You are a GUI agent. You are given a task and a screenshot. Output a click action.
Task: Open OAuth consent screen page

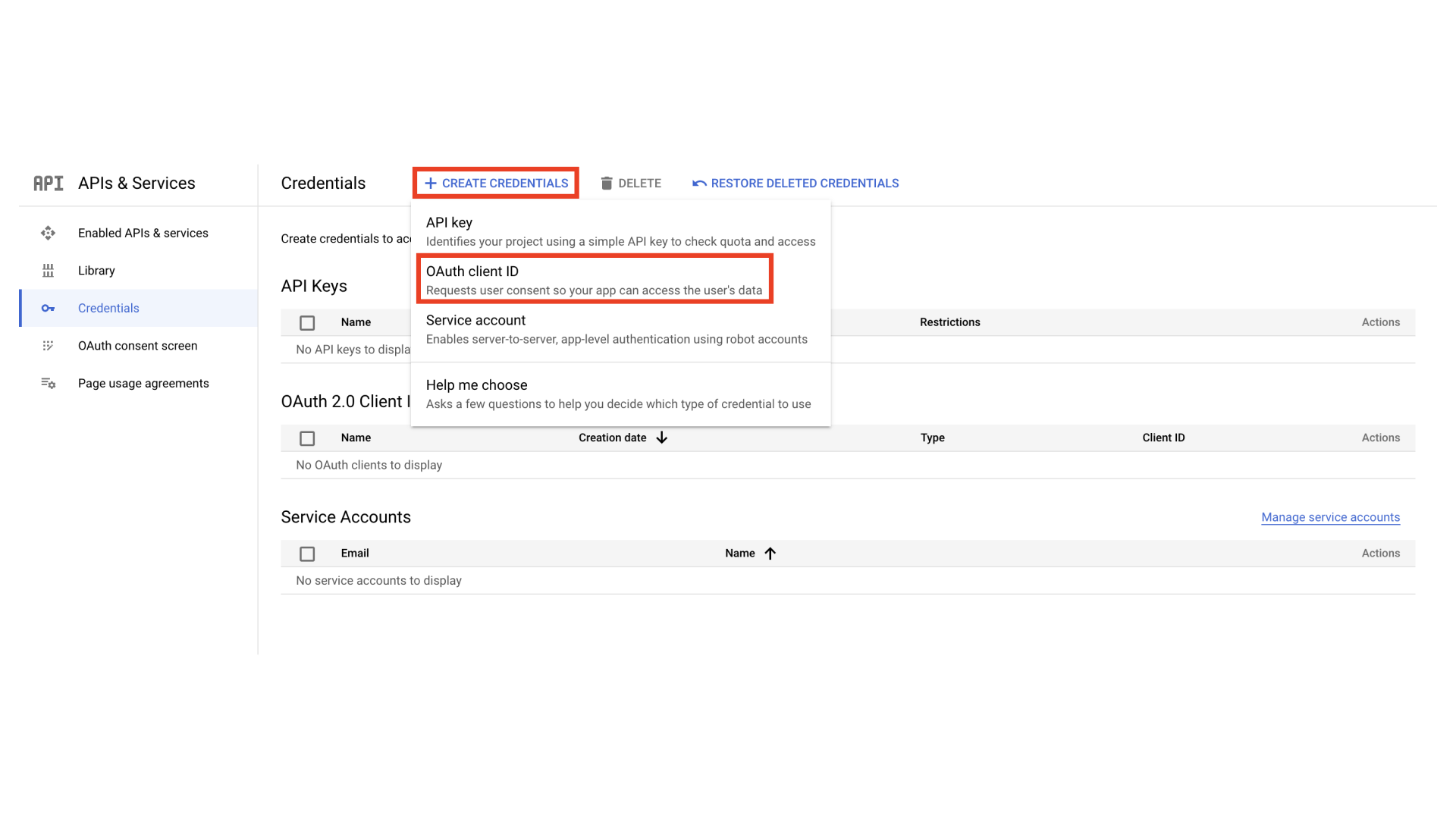138,346
